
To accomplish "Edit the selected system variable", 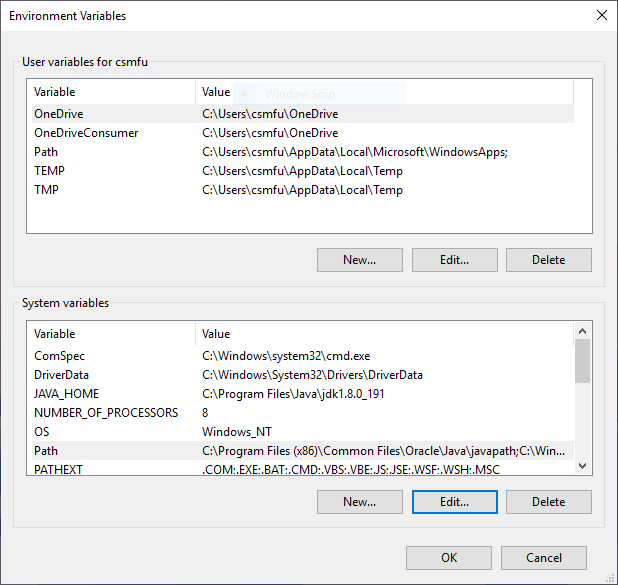I will point(454,502).
